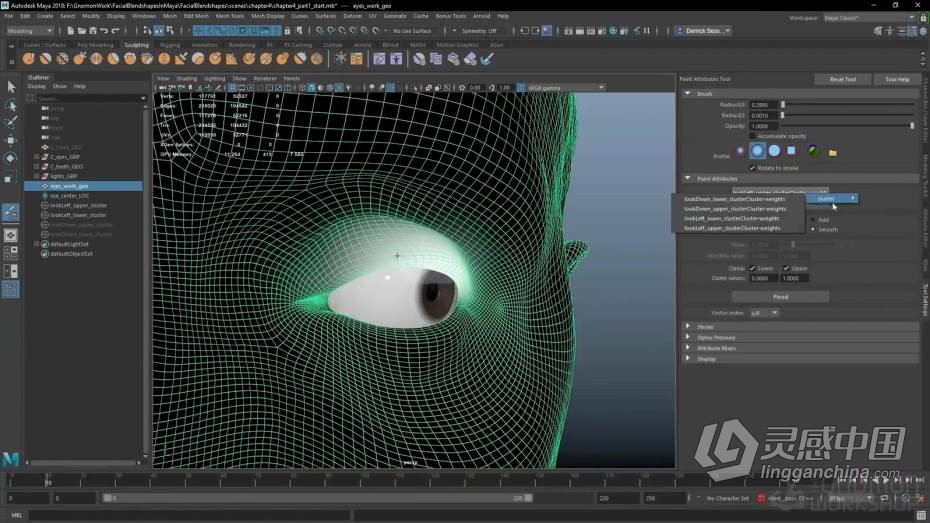Expand lights_GRP in Outliner
Screen dimensions: 930x523
click(36, 176)
